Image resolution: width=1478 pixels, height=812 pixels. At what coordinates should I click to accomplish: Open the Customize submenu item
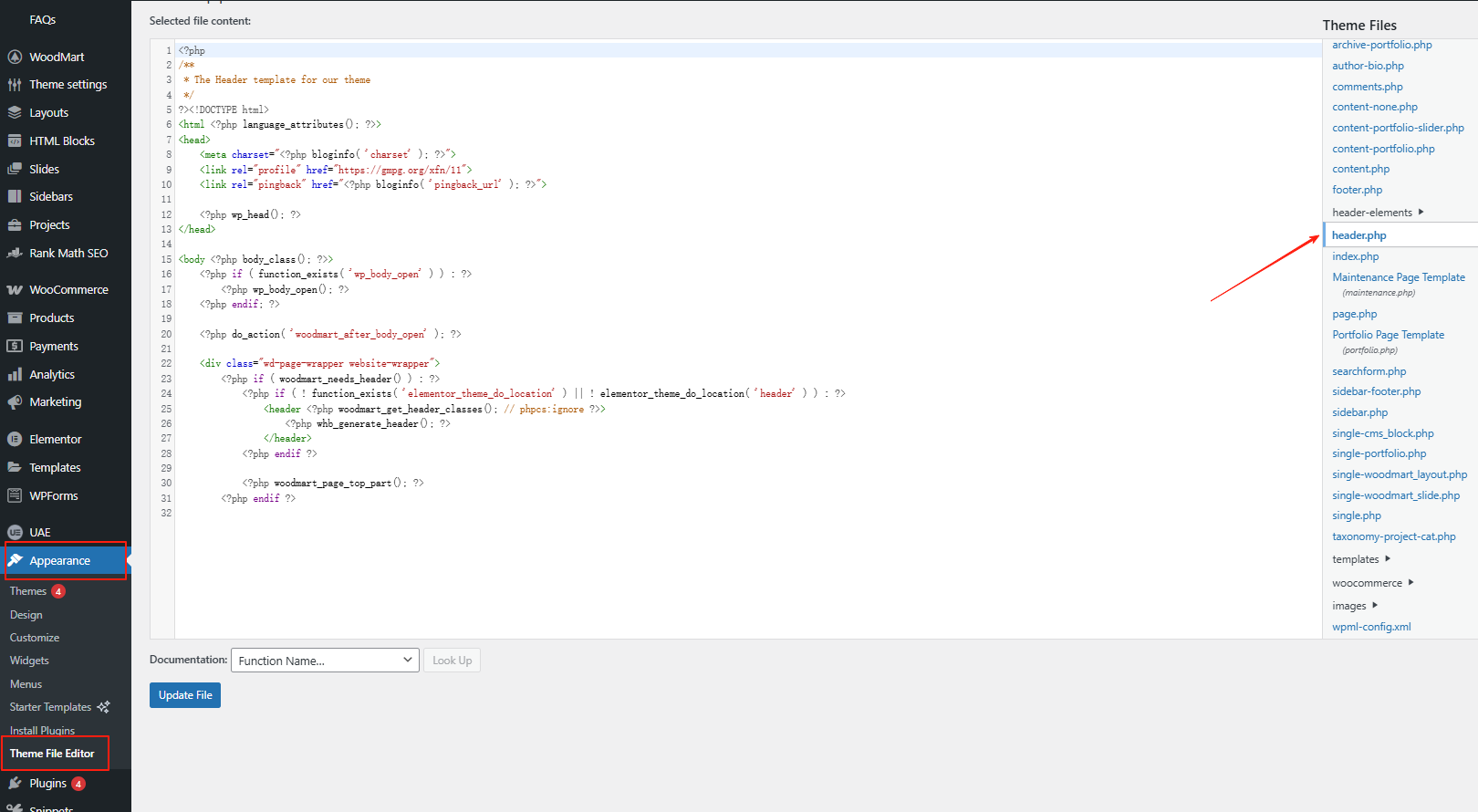point(35,638)
